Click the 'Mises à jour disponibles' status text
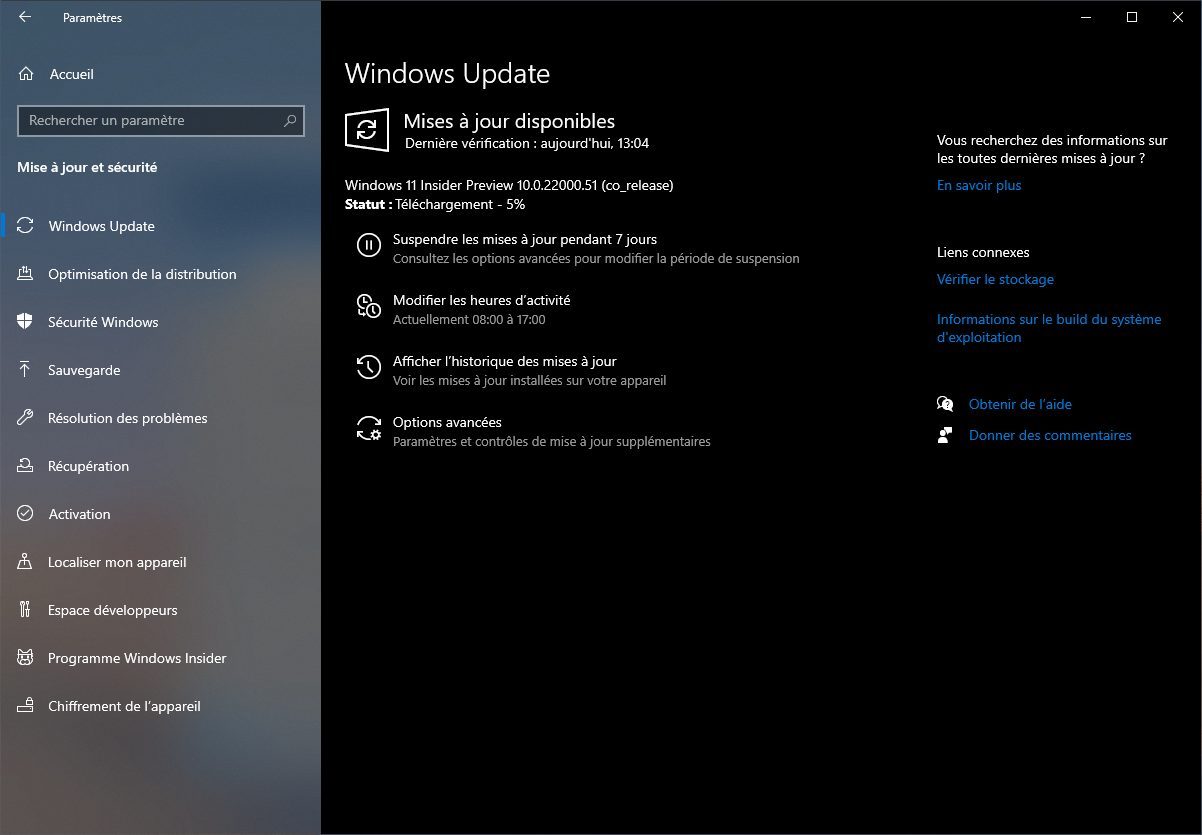The width and height of the screenshot is (1202, 835). [x=509, y=122]
